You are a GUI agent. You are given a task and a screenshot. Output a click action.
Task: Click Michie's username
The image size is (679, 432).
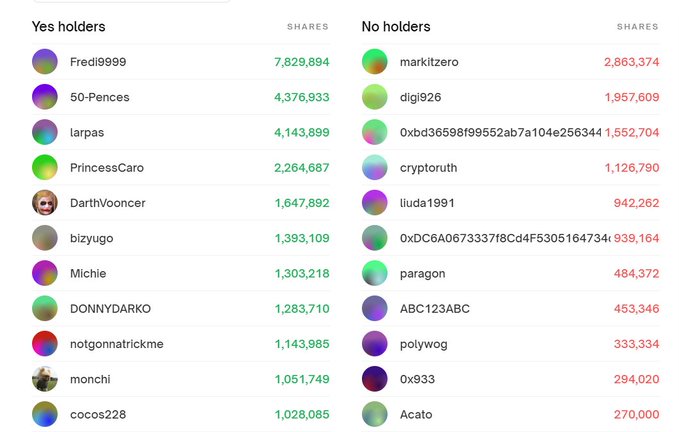click(88, 274)
